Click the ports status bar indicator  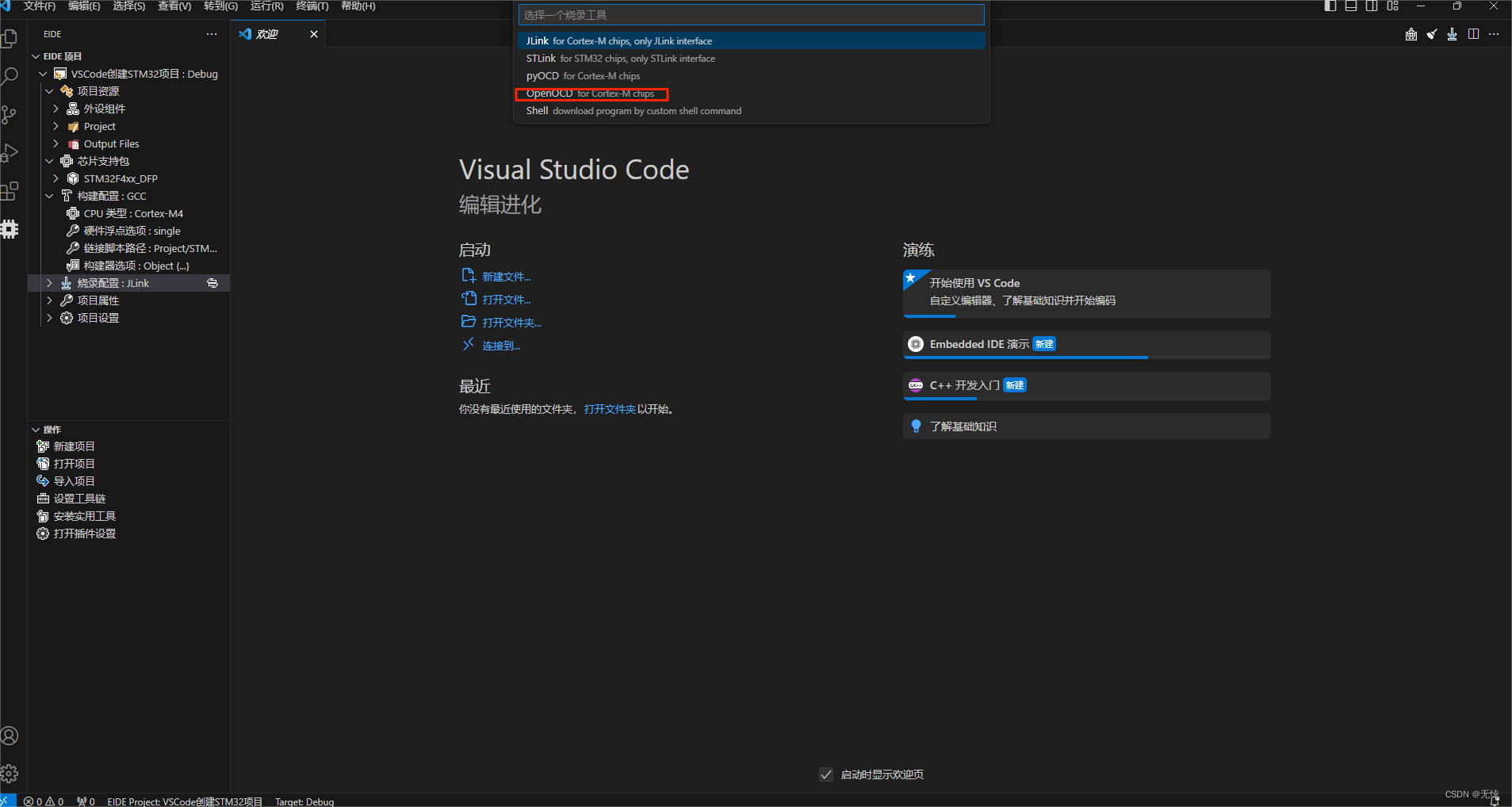[86, 801]
